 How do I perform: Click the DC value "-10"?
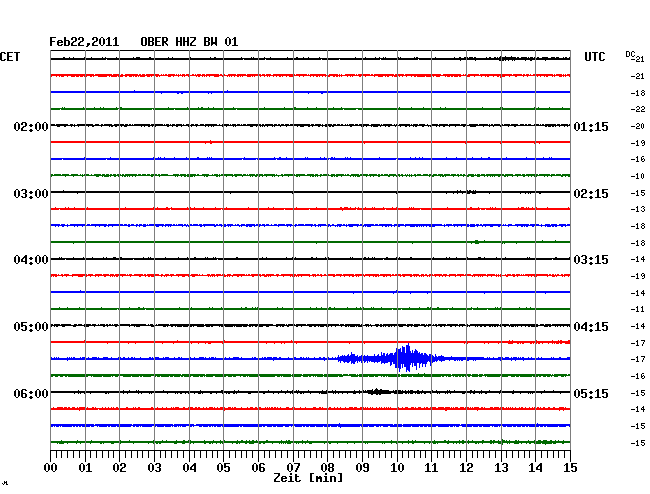[x=638, y=176]
